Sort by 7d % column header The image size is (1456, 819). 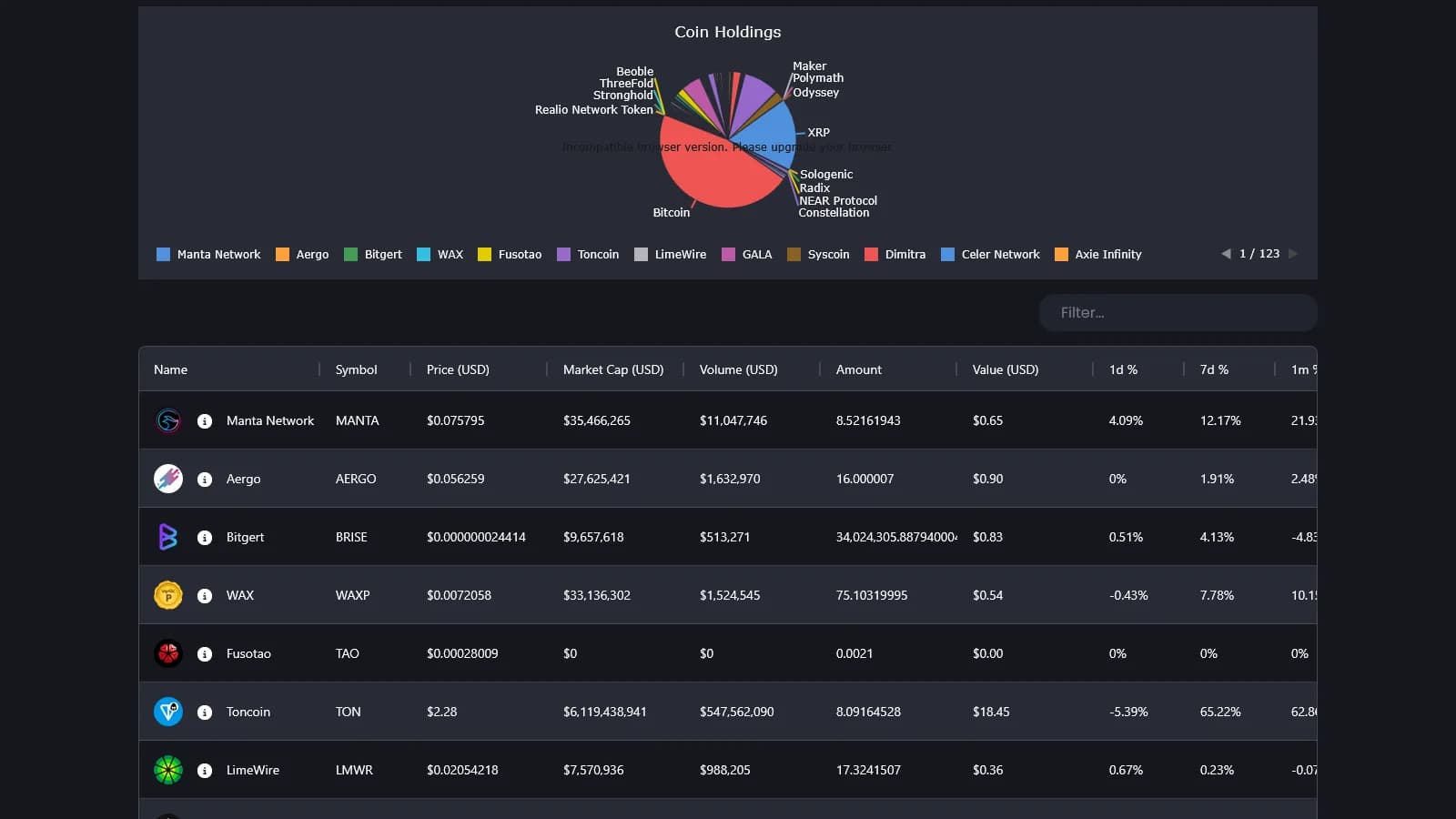[x=1214, y=369]
